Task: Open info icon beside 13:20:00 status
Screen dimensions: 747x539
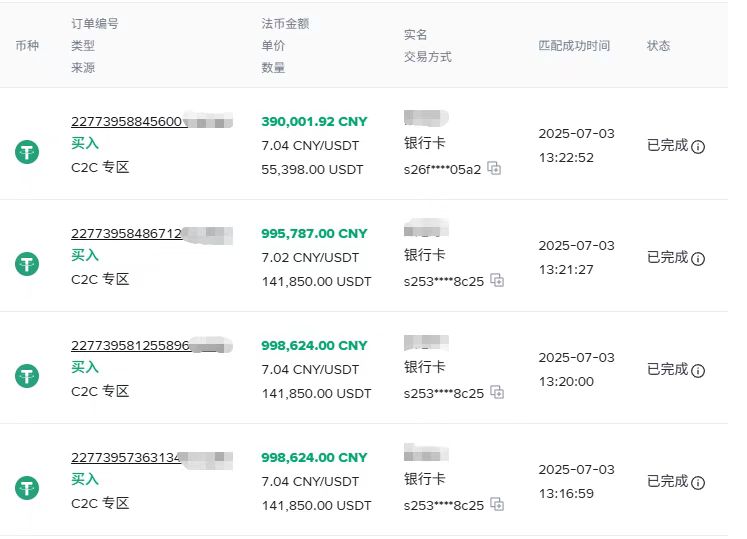Action: [x=698, y=371]
